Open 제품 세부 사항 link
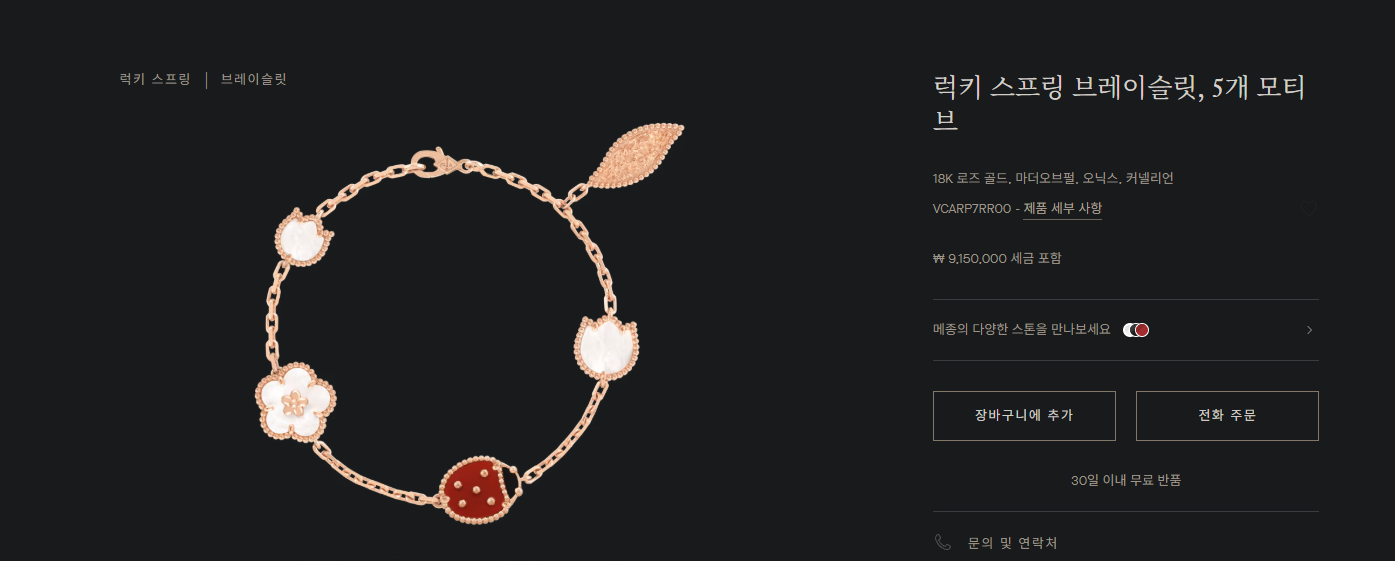This screenshot has height=561, width=1395. coord(1062,208)
